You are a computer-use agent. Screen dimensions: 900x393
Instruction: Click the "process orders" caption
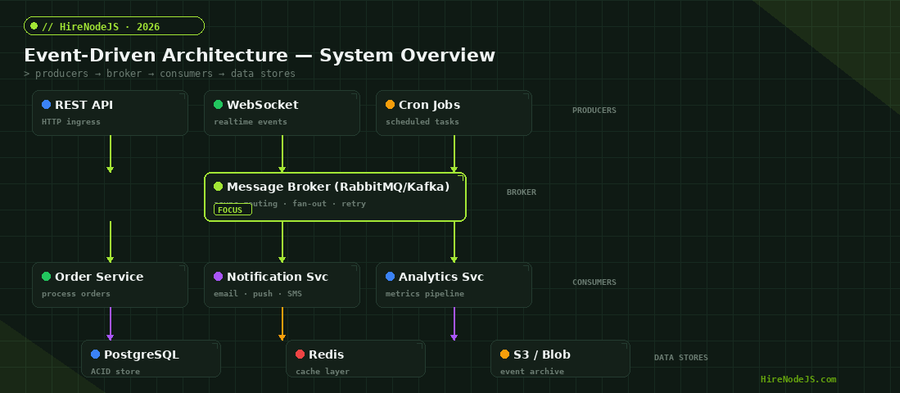(76, 294)
